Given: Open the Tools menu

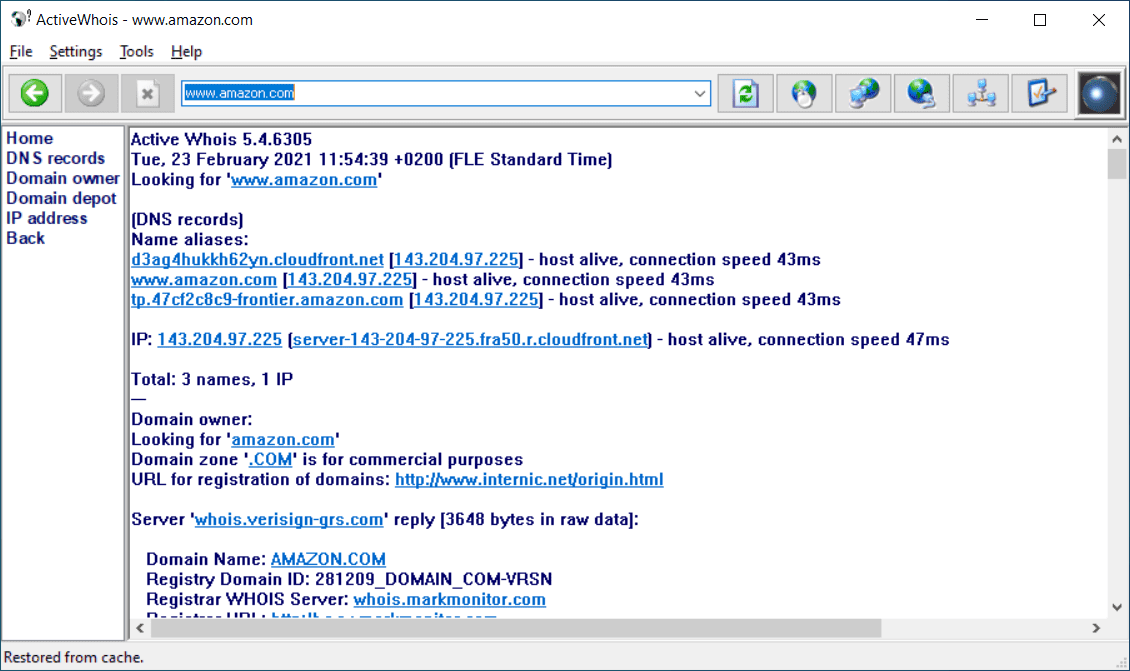Looking at the screenshot, I should click(136, 51).
